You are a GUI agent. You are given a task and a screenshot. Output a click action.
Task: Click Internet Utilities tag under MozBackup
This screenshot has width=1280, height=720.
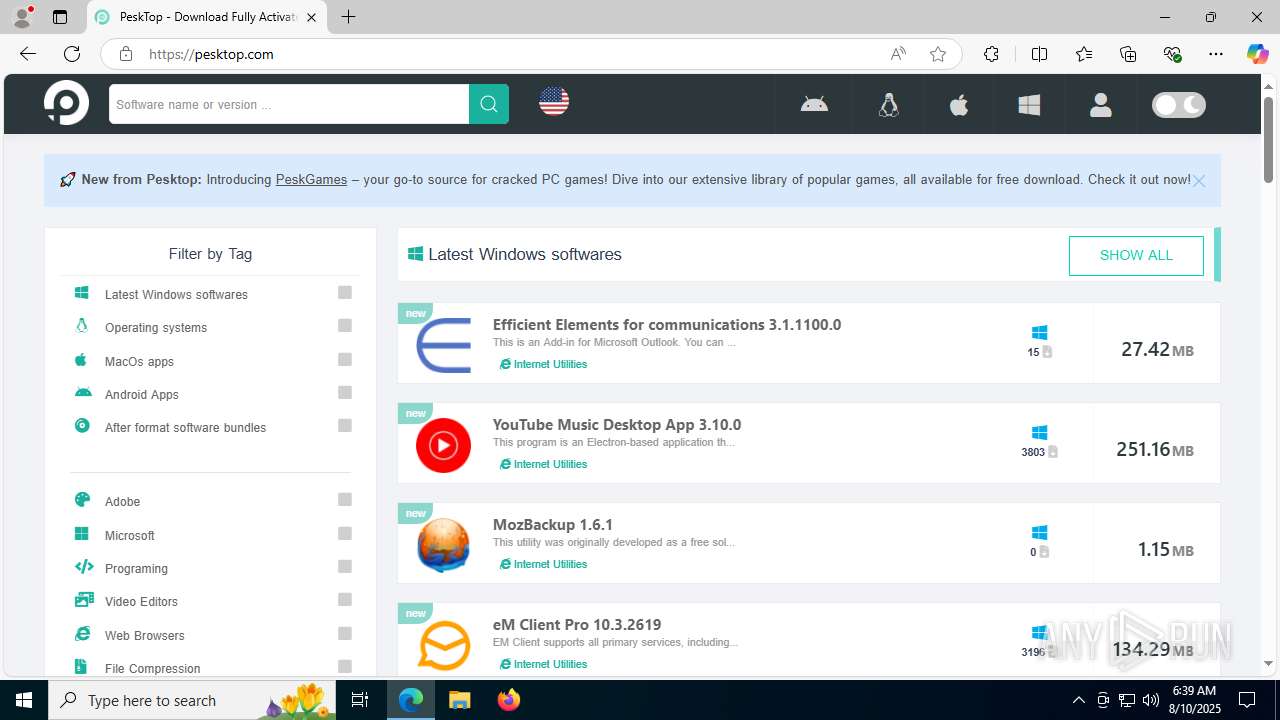coord(543,565)
